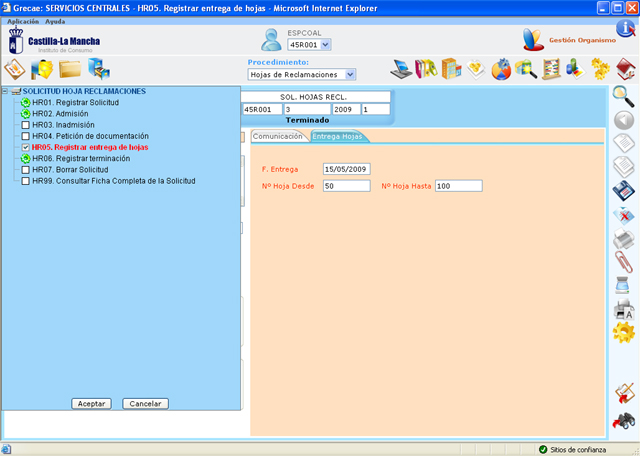Click the Aceptar button
Screen dimensions: 640x456
pyautogui.click(x=91, y=404)
